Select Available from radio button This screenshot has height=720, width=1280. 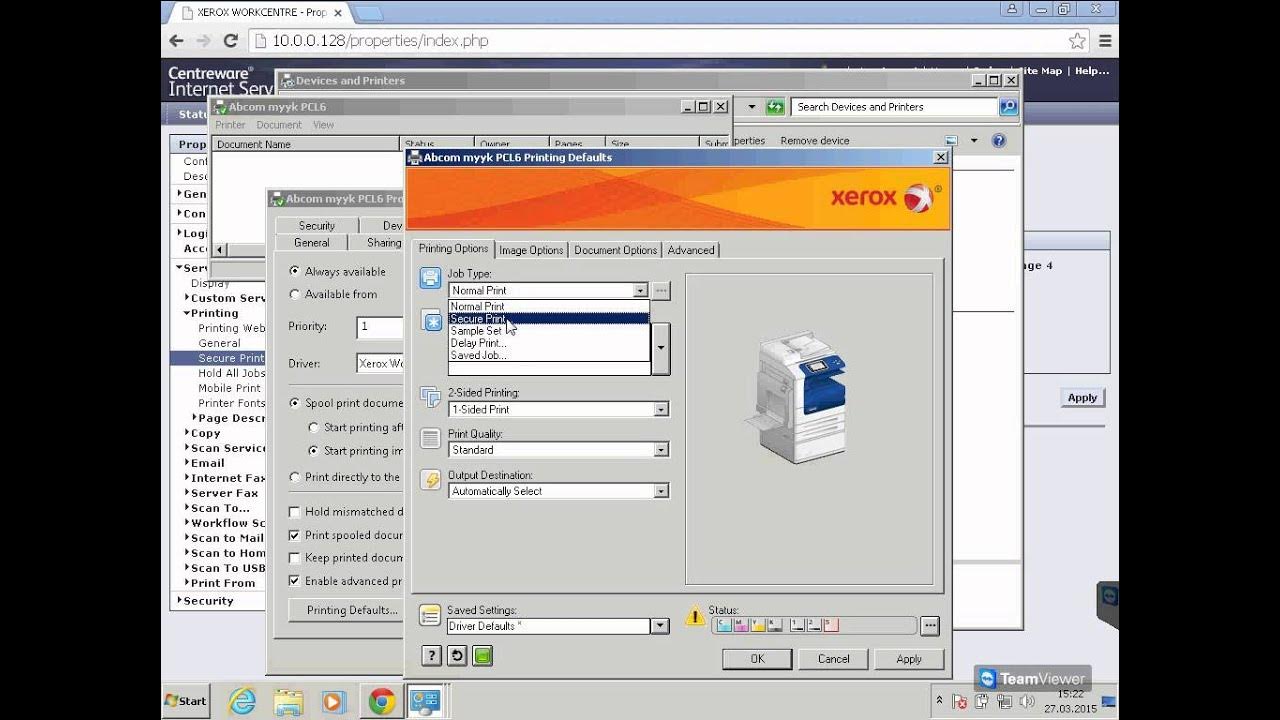click(x=294, y=294)
